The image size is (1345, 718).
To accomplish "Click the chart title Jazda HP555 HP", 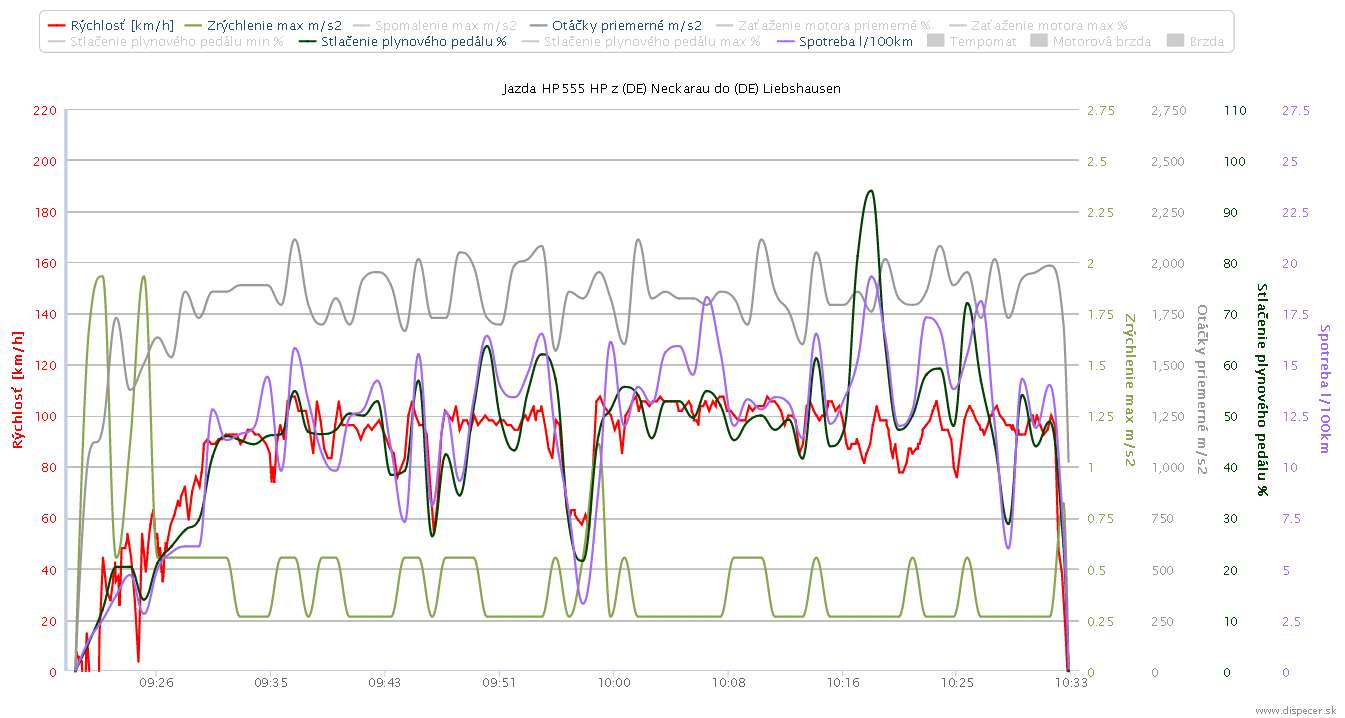I will pos(671,89).
